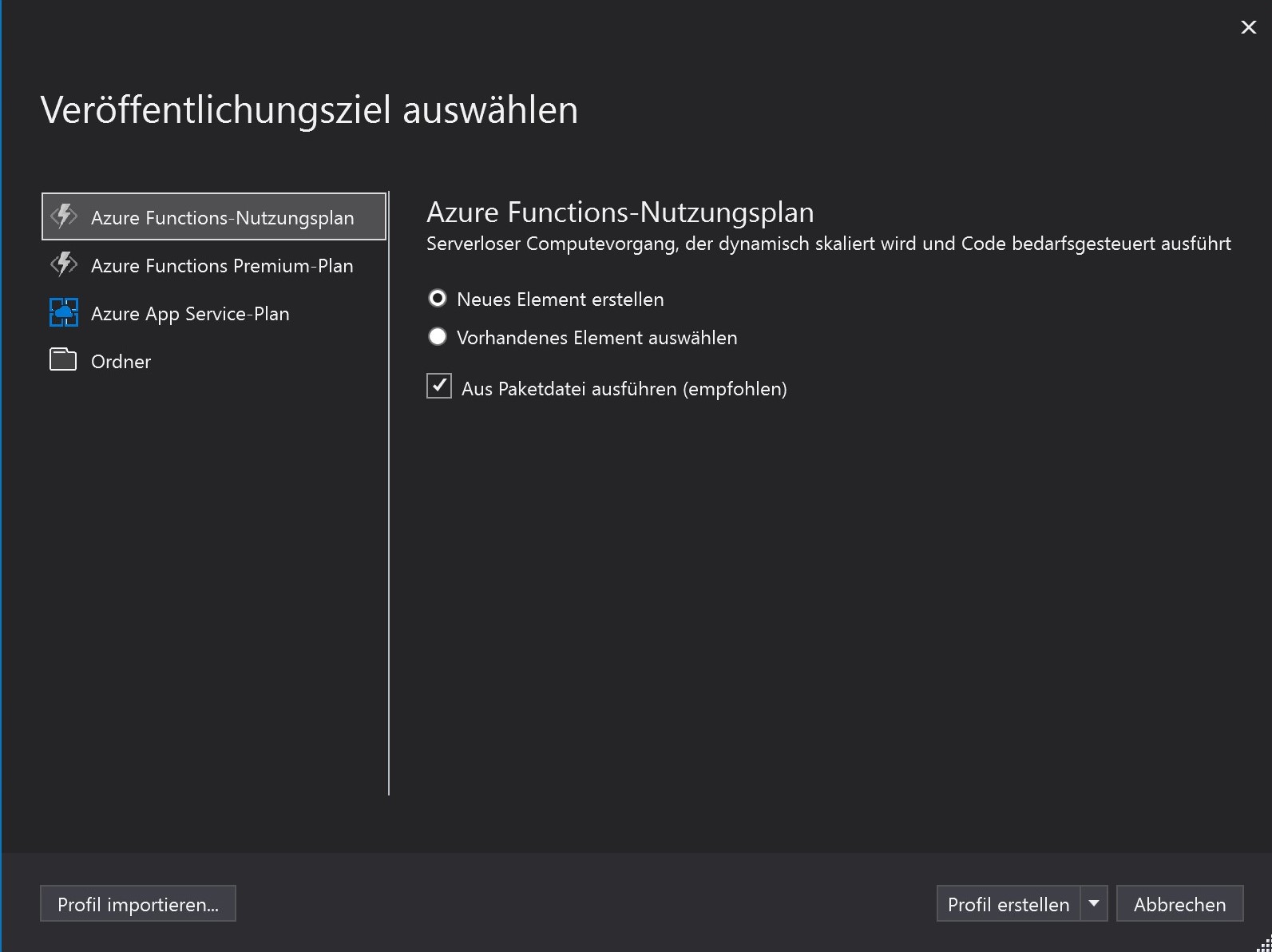
Task: Uncheck the Aus Paketdatei ausführen checkbox
Action: 439,387
